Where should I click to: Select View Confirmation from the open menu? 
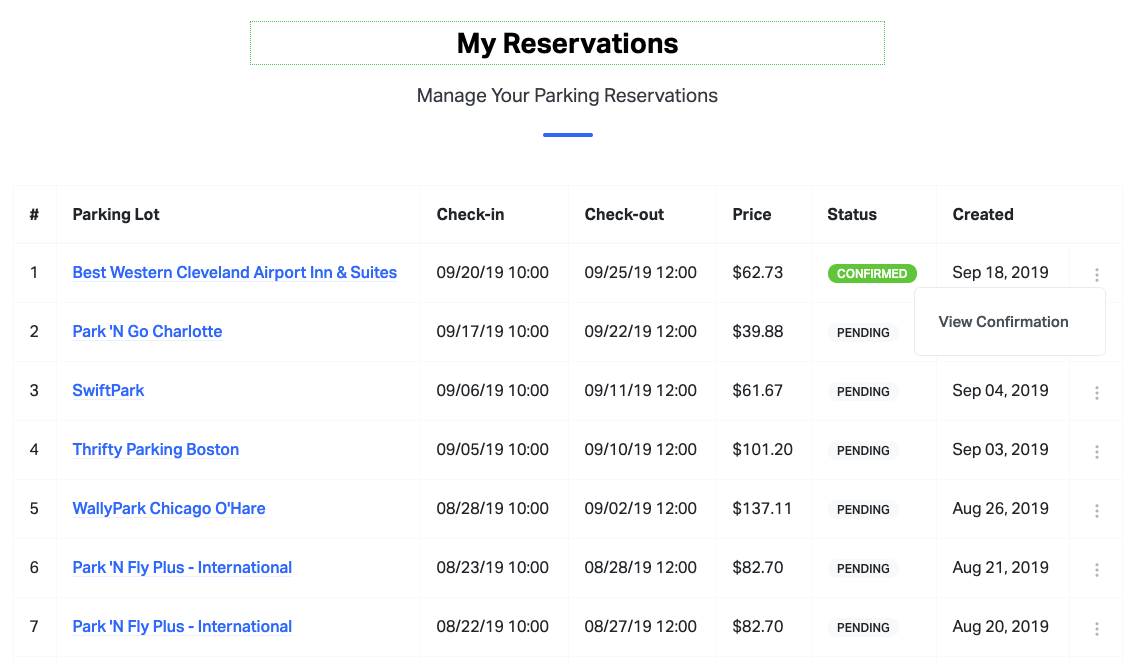point(1003,321)
